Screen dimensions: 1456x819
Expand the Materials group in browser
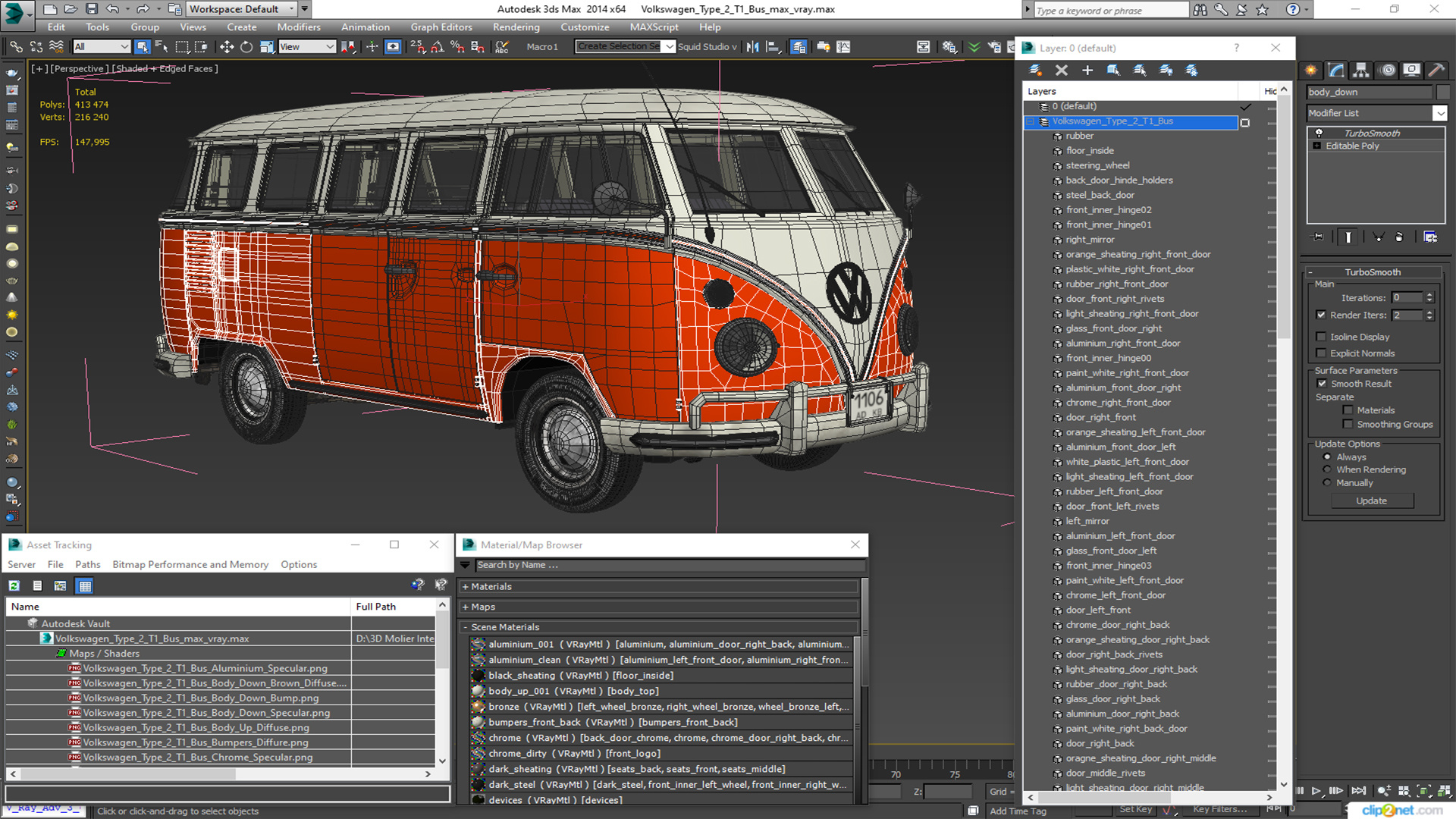[x=465, y=586]
